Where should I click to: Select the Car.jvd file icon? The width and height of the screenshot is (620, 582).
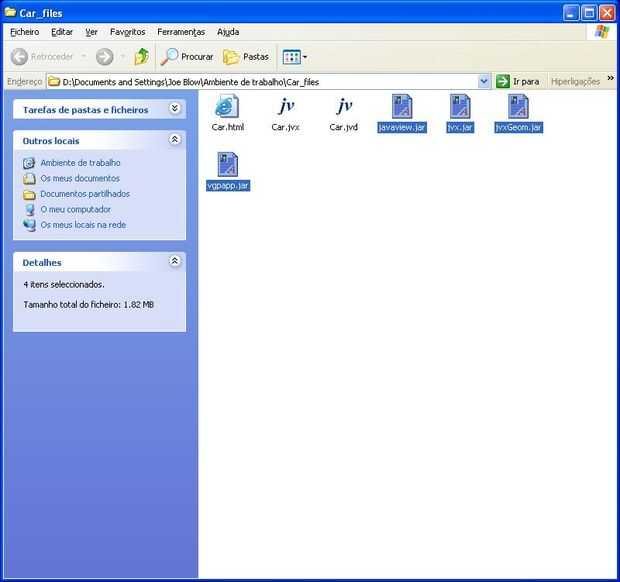[344, 106]
